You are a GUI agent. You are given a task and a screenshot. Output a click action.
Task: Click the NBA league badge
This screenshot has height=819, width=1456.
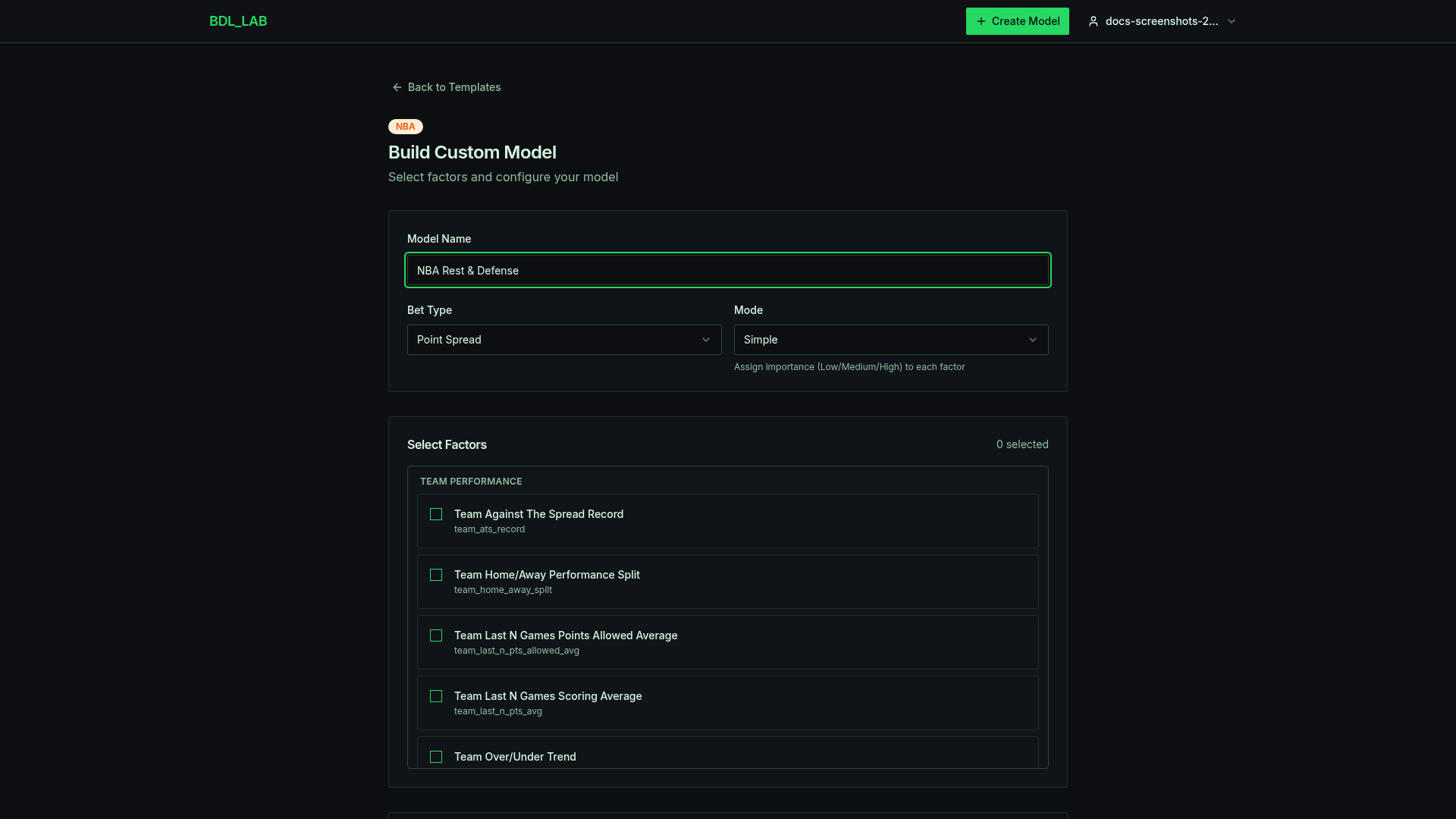click(405, 127)
